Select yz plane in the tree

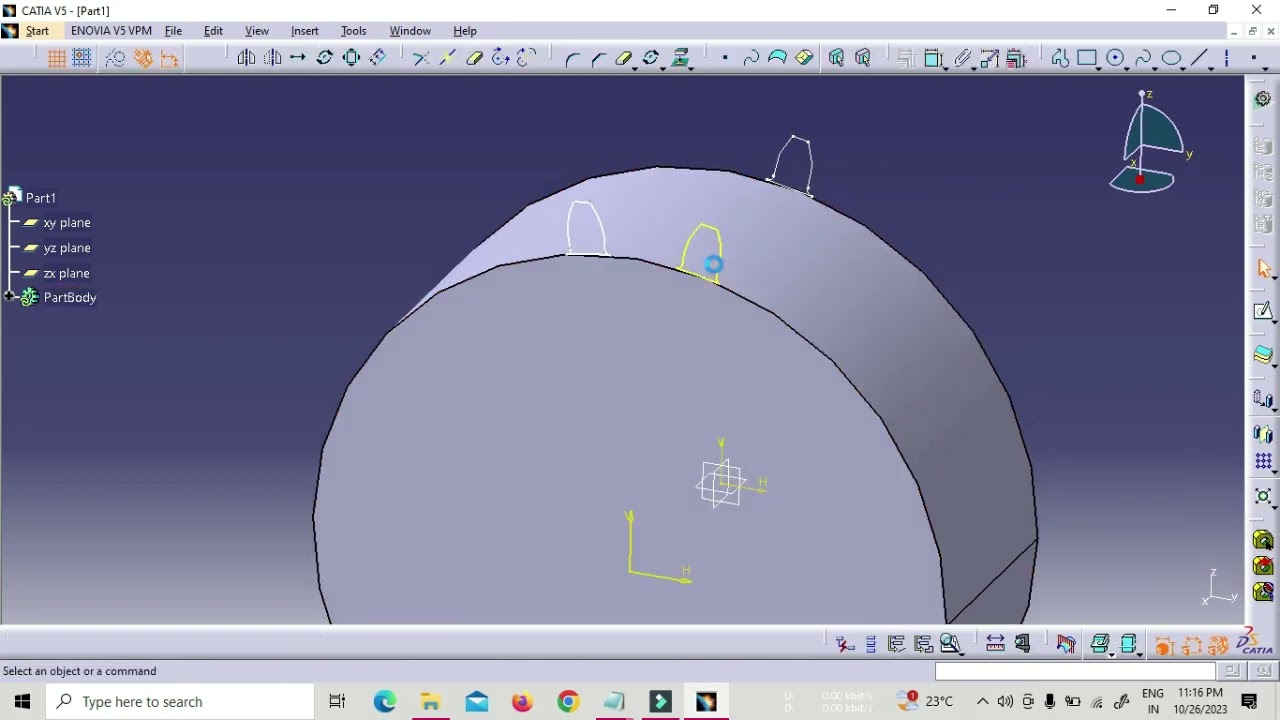(66, 248)
